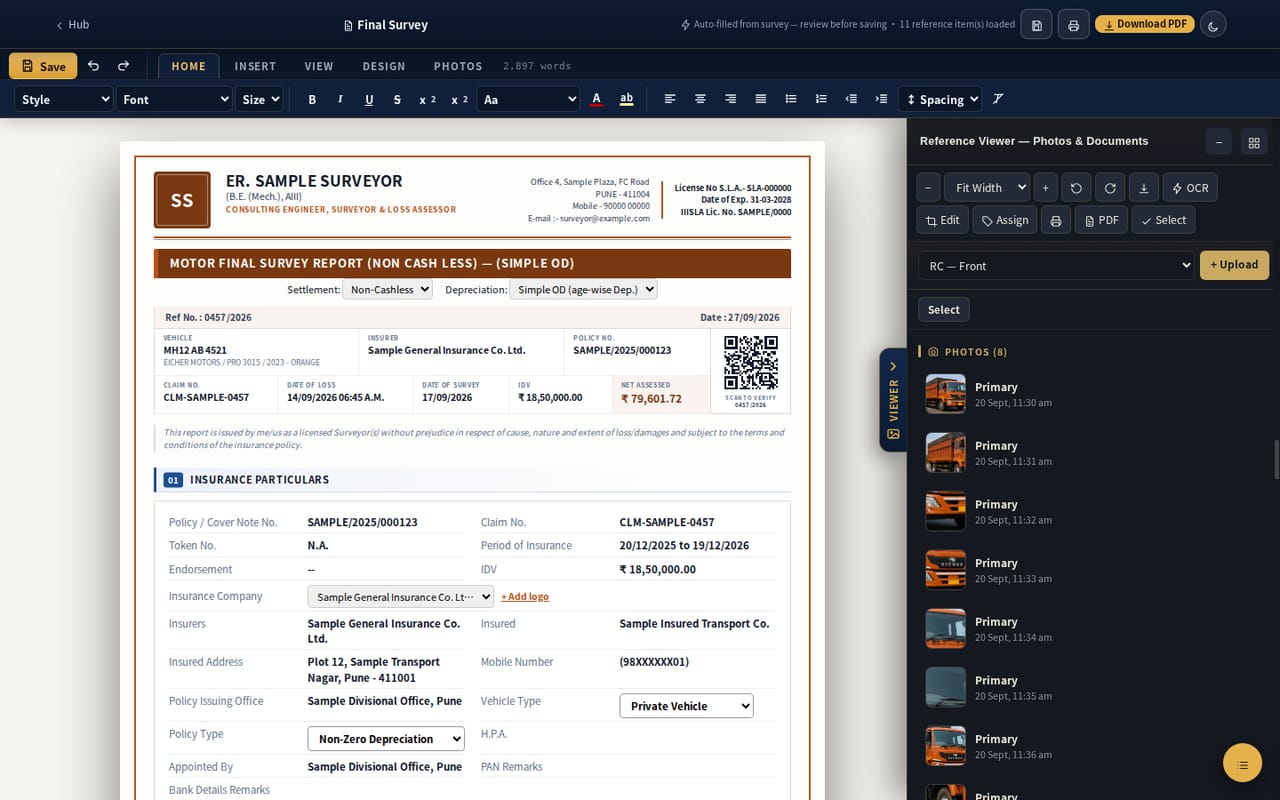Clear text formatting
Image resolution: width=1280 pixels, height=800 pixels.
point(998,99)
